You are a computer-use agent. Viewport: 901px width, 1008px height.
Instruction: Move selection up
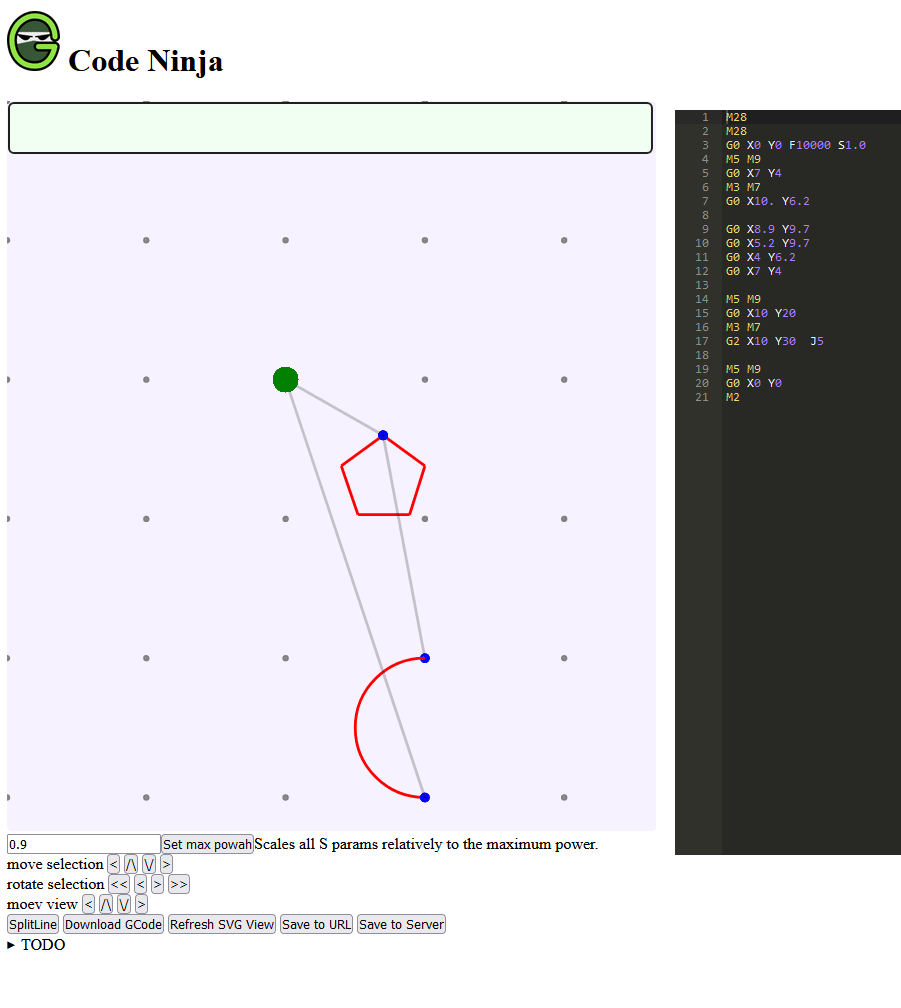130,864
